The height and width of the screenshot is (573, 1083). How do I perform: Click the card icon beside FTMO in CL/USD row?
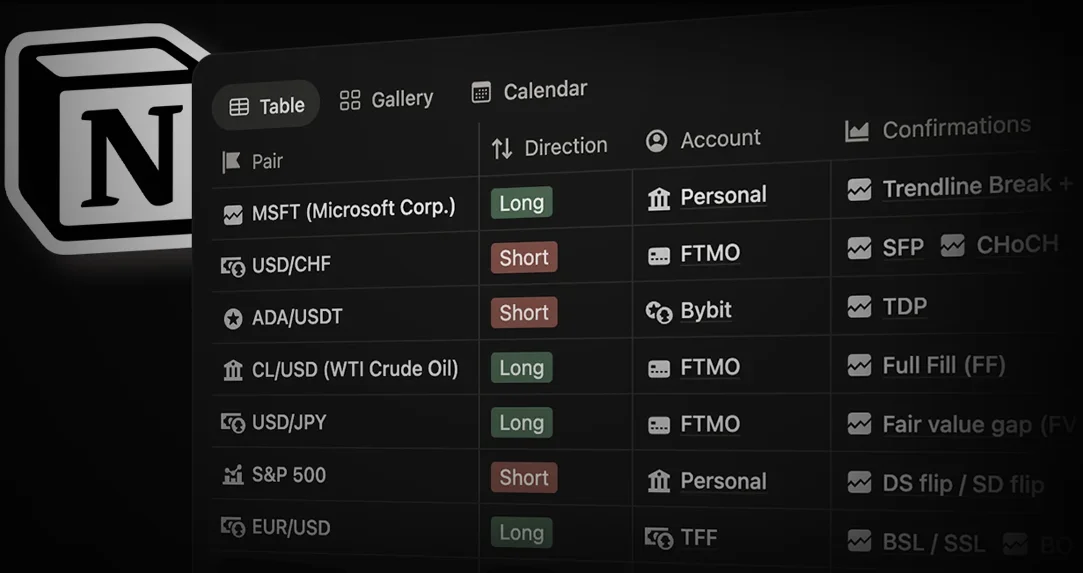click(659, 369)
